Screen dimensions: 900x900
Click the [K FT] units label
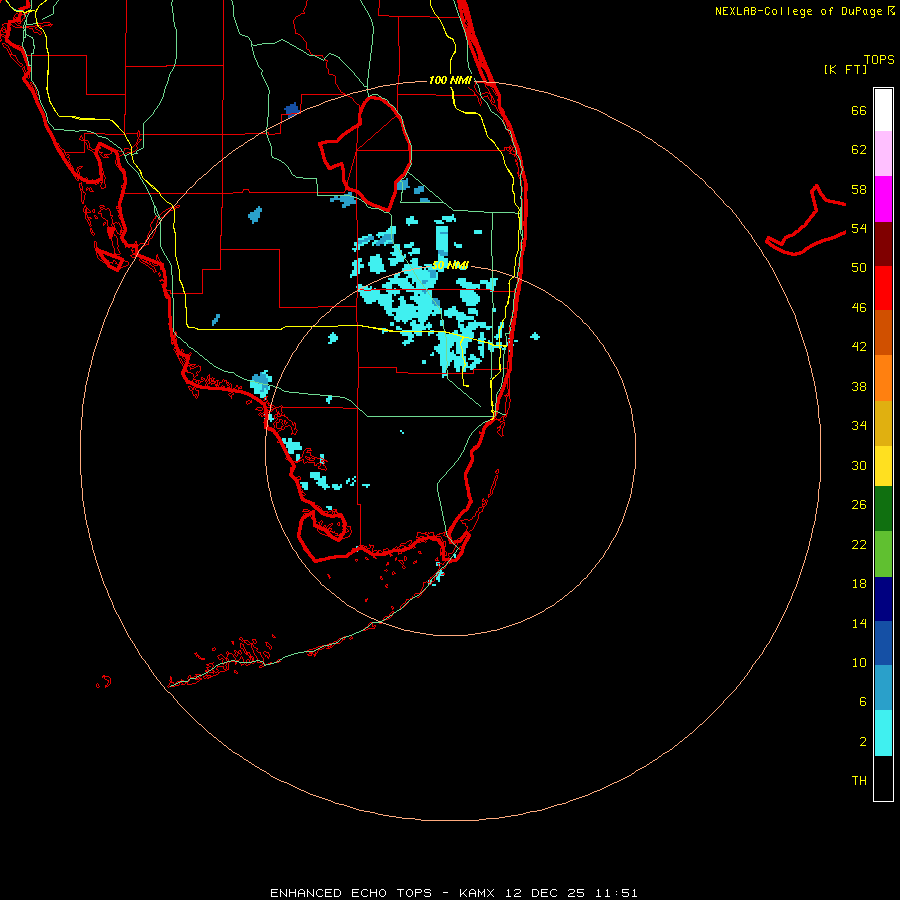point(845,70)
